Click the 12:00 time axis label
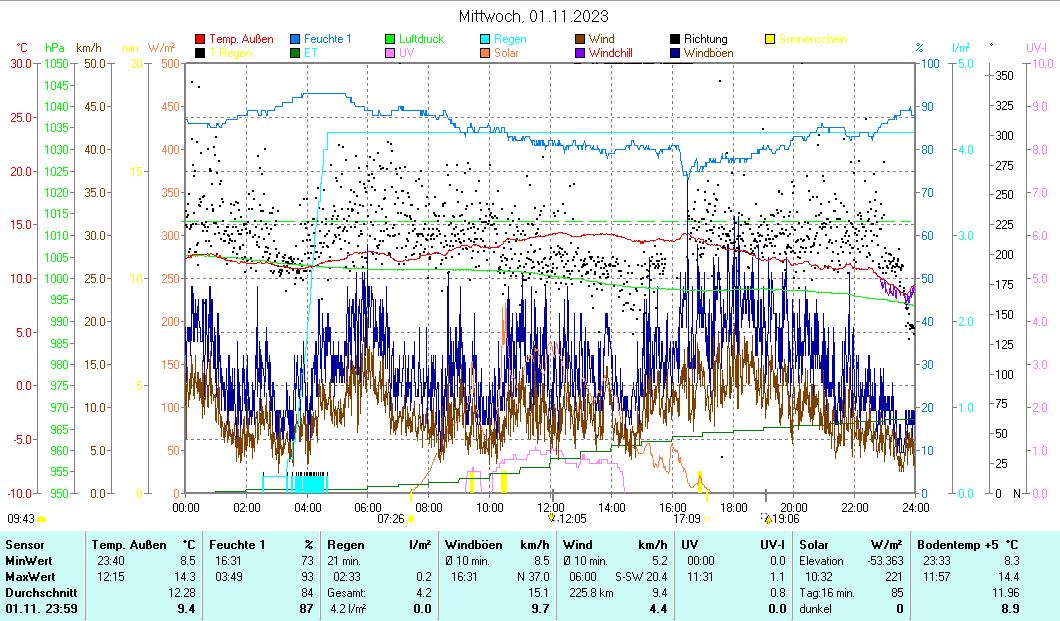Image resolution: width=1060 pixels, height=621 pixels. pos(551,507)
